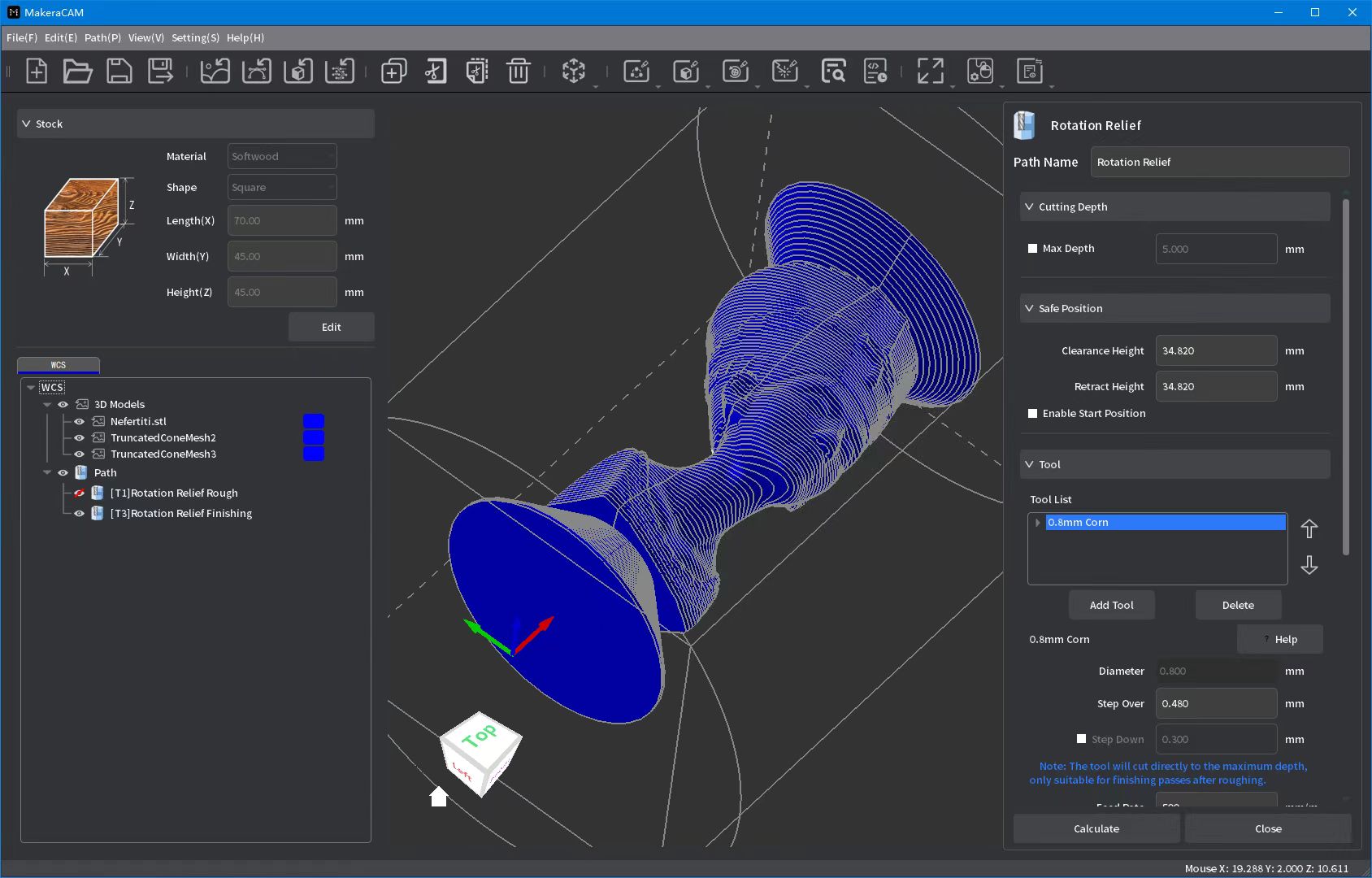Check the Enable Start Position box
Screen dimensions: 1372x878
1032,414
